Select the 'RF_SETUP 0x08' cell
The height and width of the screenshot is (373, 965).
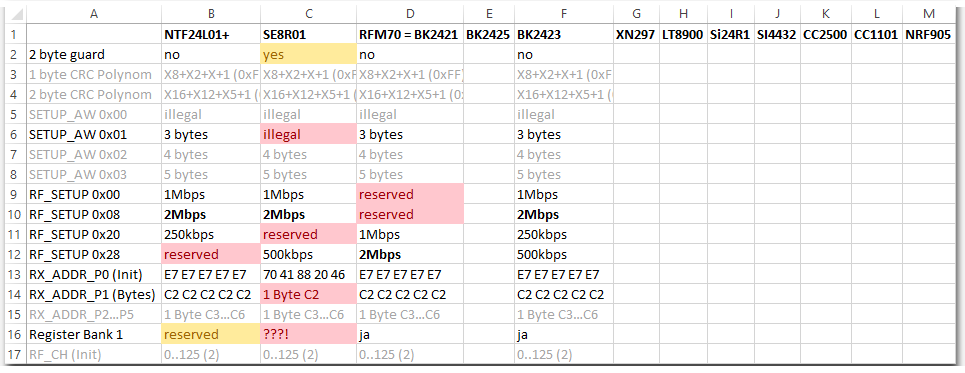coord(94,214)
